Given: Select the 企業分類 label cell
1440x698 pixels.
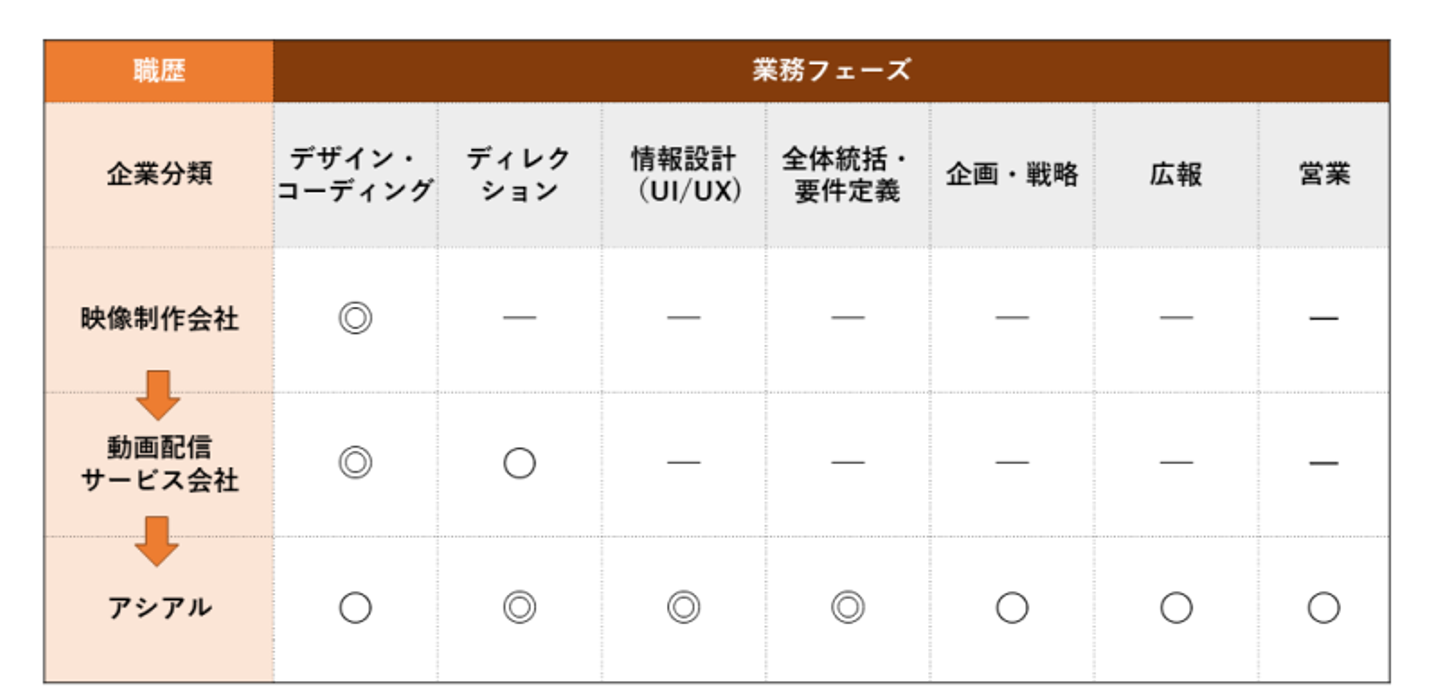Looking at the screenshot, I should 159,175.
